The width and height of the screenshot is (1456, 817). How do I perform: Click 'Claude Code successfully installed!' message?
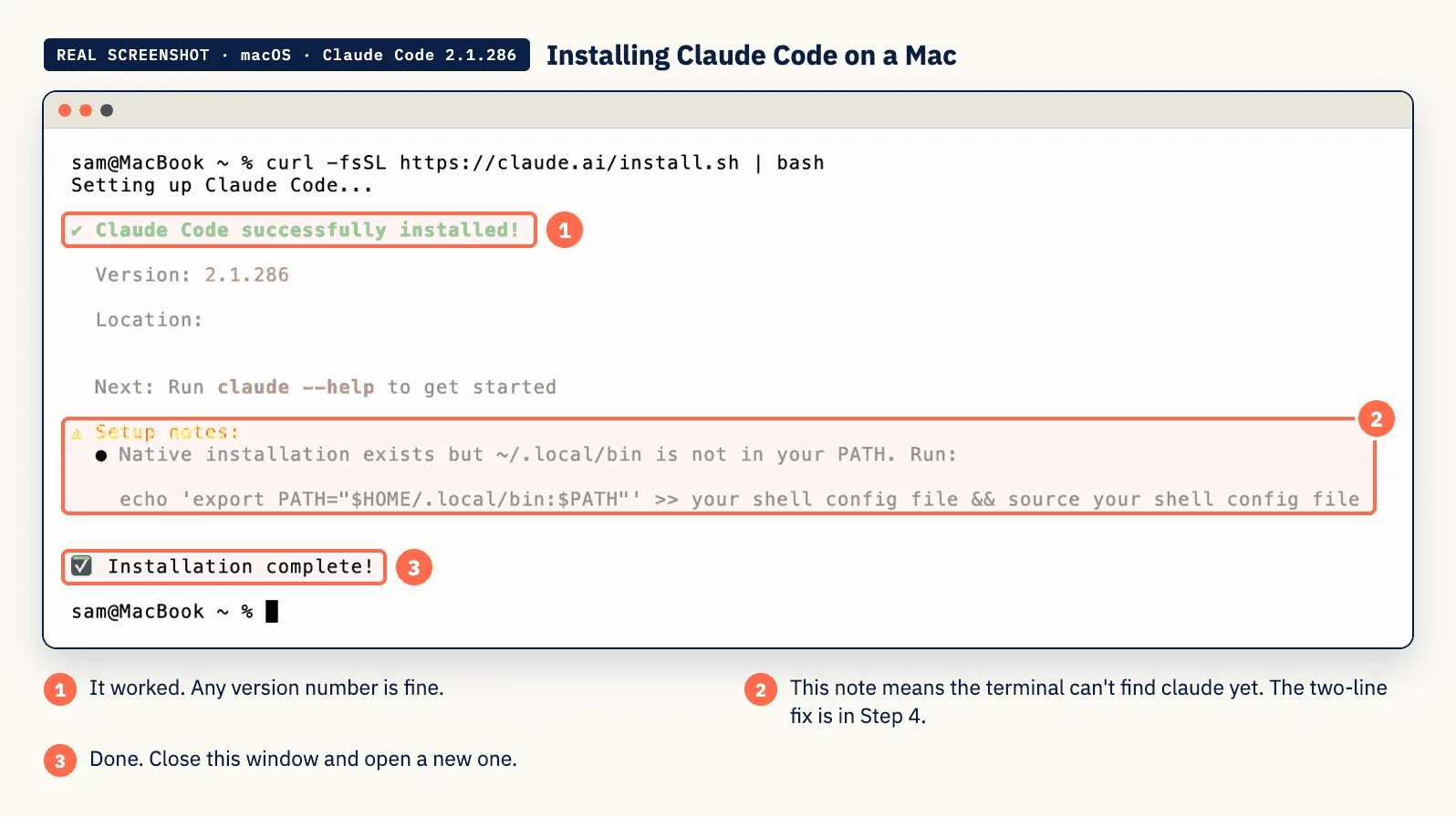307,230
